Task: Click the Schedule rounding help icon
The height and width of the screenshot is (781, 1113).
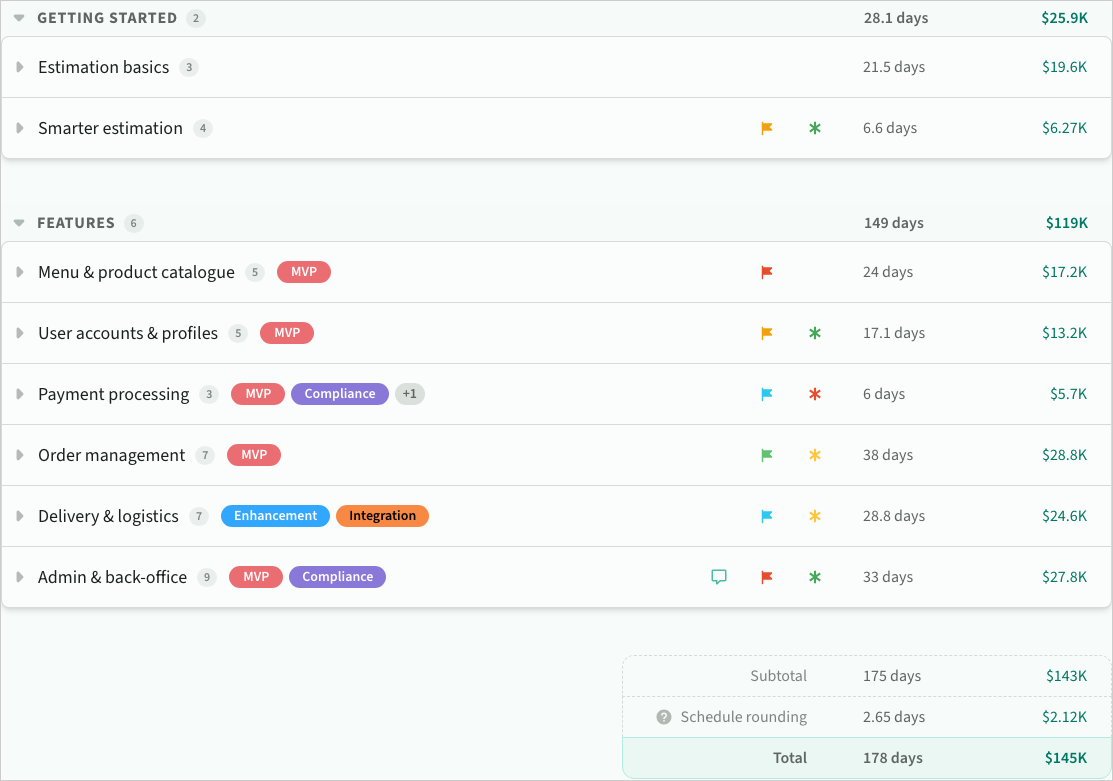Action: [x=664, y=717]
